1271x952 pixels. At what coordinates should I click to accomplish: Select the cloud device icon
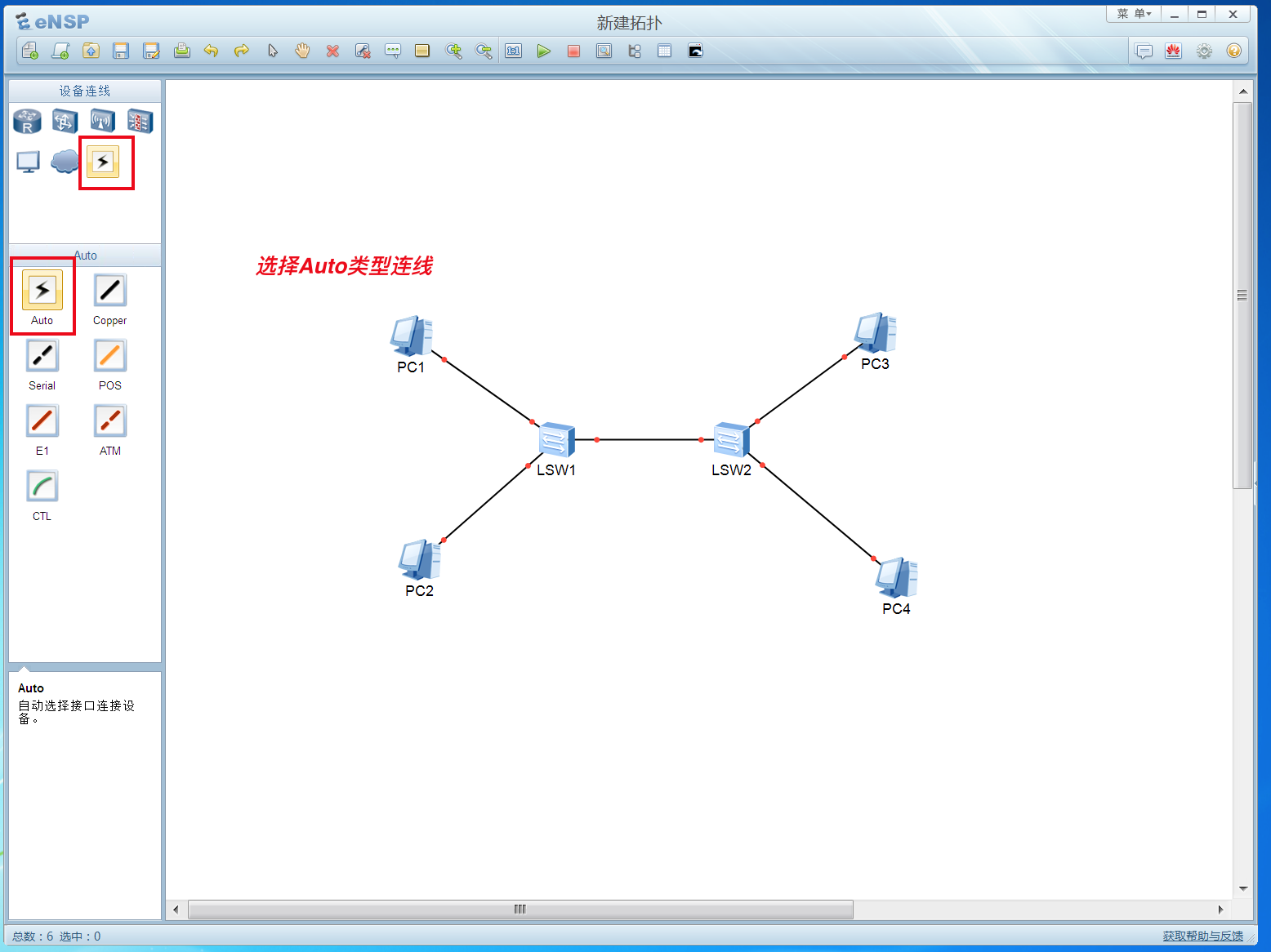pos(65,162)
